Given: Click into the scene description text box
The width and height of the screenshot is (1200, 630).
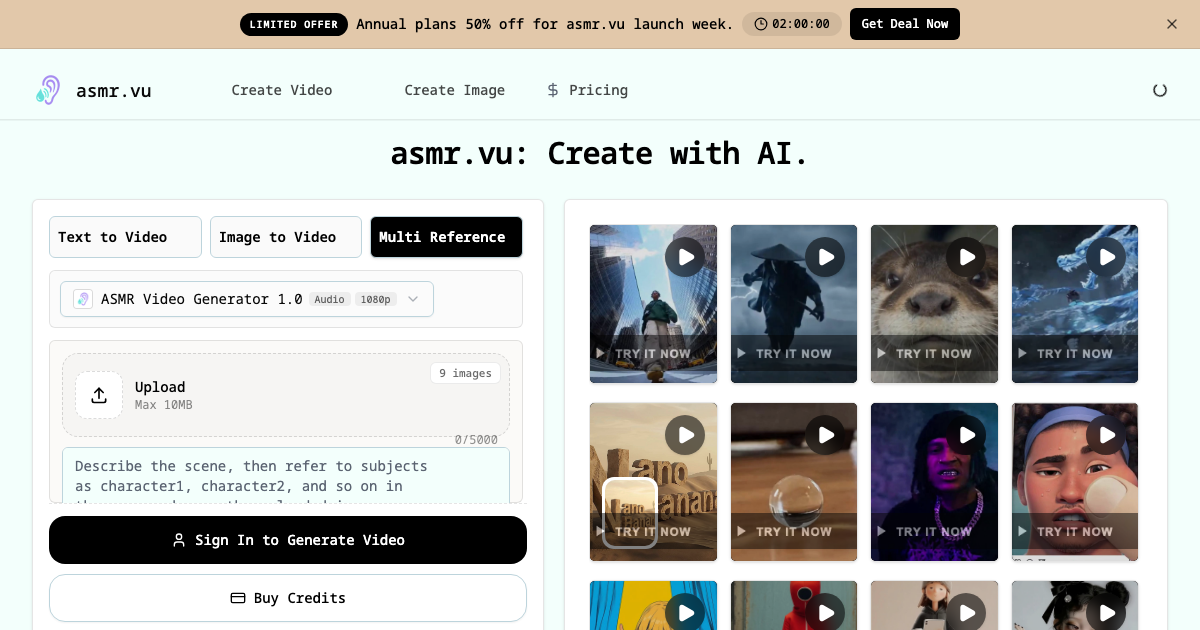Looking at the screenshot, I should click(286, 475).
